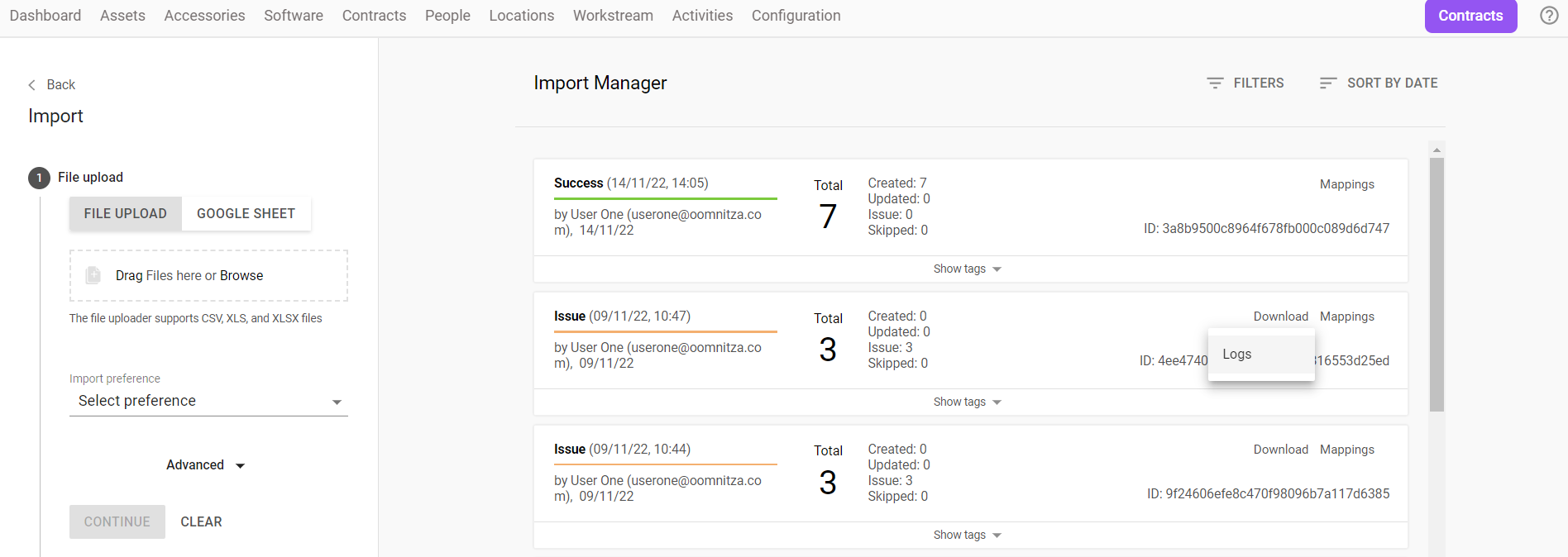Image resolution: width=1568 pixels, height=557 pixels.
Task: Click the back arrow chevron icon
Action: 32,85
